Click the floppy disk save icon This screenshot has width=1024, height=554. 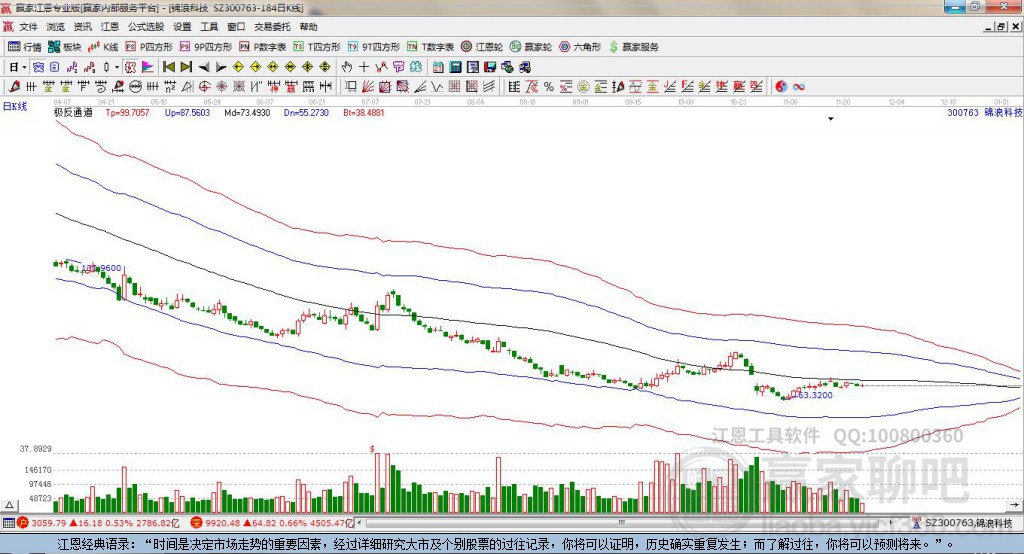(x=490, y=67)
